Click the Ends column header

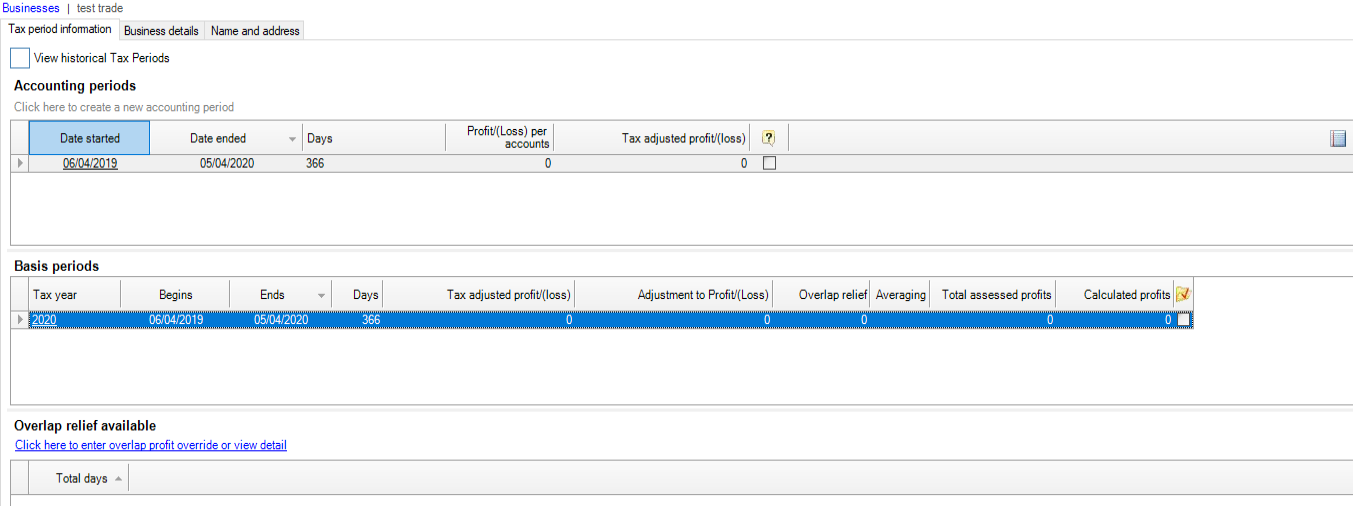pos(280,294)
